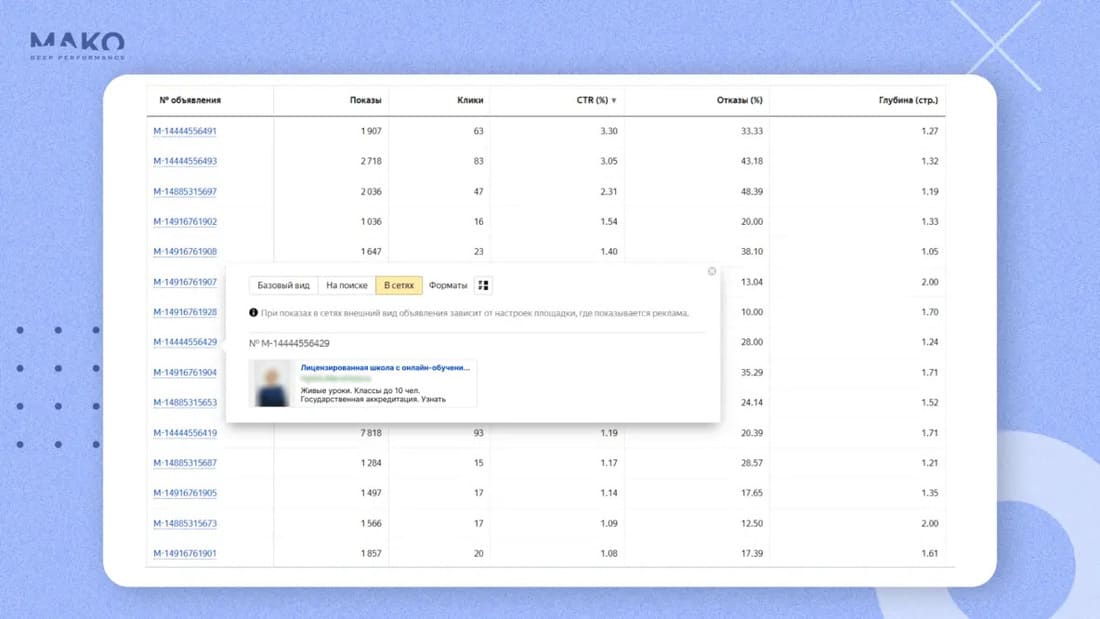Image resolution: width=1100 pixels, height=619 pixels.
Task: Open ad link M-14885315673
Action: [185, 524]
